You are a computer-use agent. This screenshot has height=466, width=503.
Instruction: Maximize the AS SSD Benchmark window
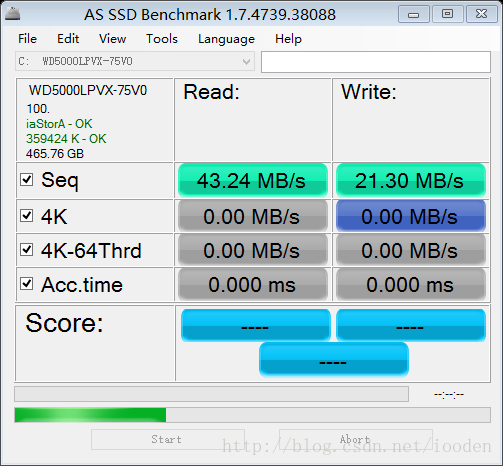pos(447,14)
